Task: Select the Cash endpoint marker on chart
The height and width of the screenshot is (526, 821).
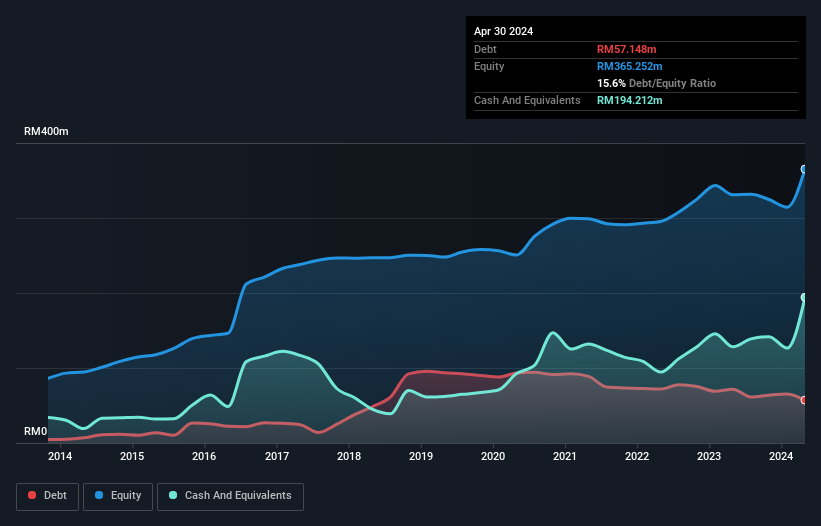Action: 804,297
